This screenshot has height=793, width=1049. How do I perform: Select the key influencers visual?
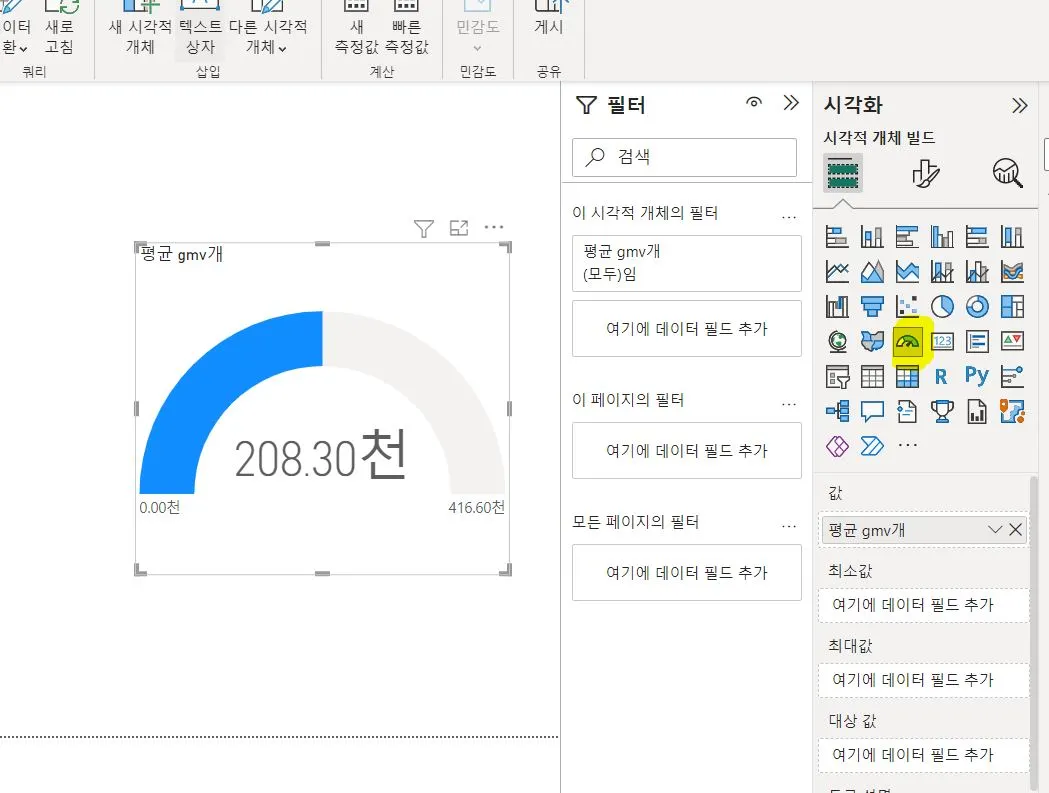click(1012, 377)
